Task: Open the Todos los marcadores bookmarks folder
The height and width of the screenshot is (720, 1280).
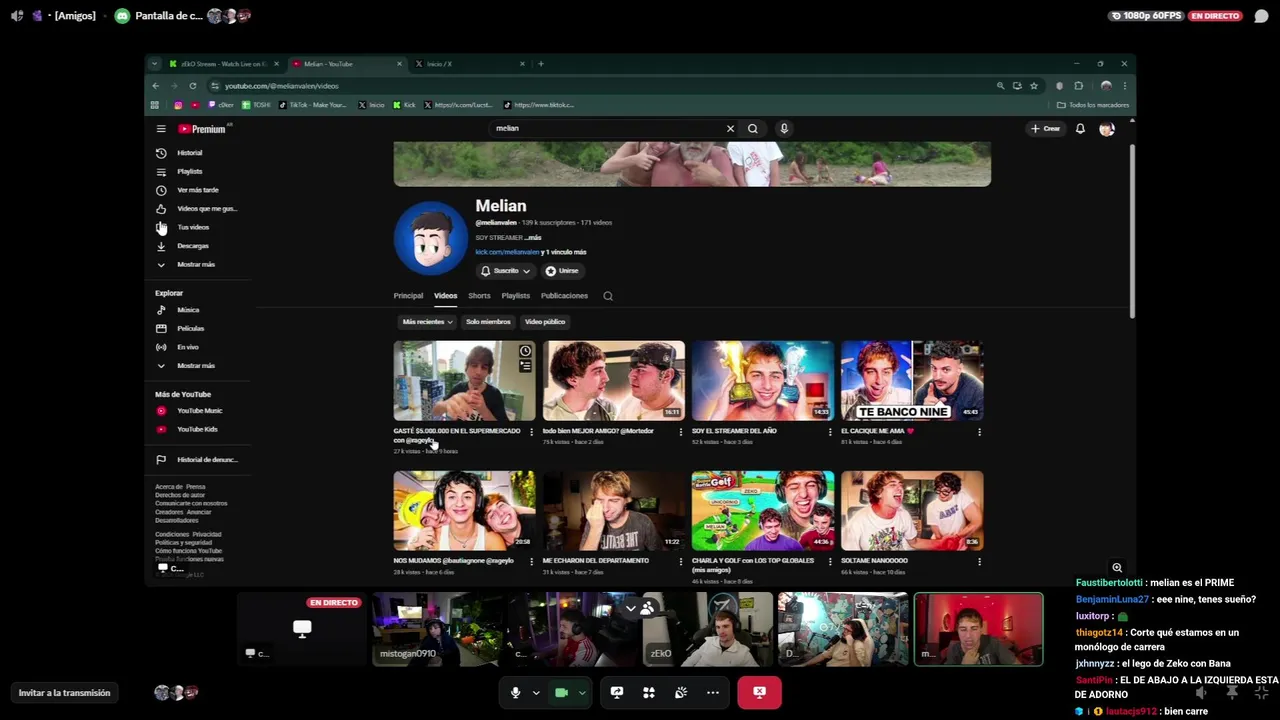Action: 1092,105
